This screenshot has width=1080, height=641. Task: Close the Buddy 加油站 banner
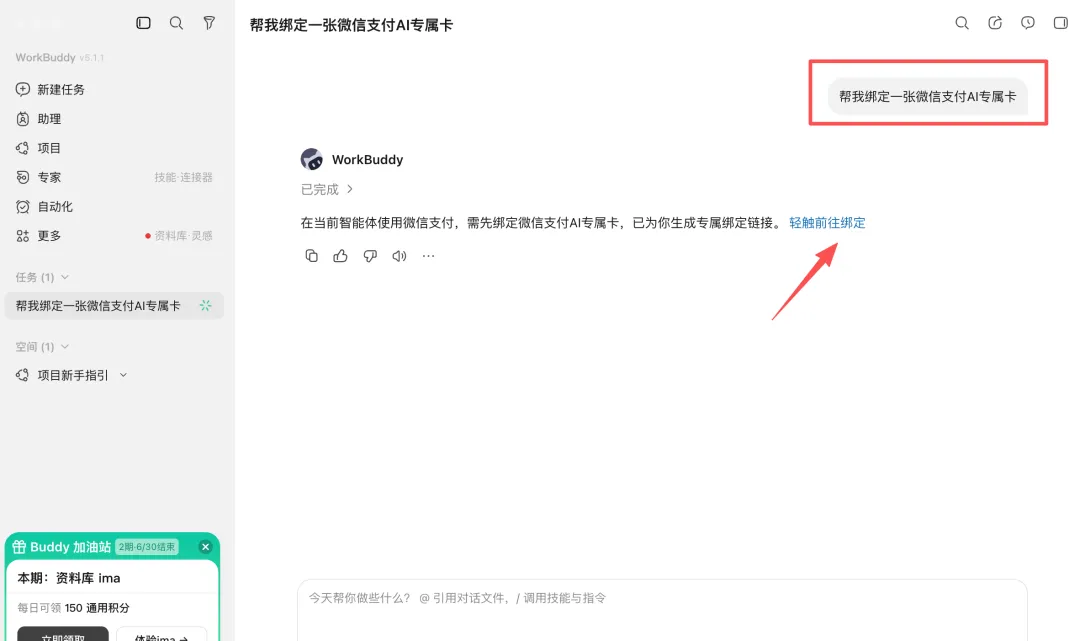click(x=205, y=547)
